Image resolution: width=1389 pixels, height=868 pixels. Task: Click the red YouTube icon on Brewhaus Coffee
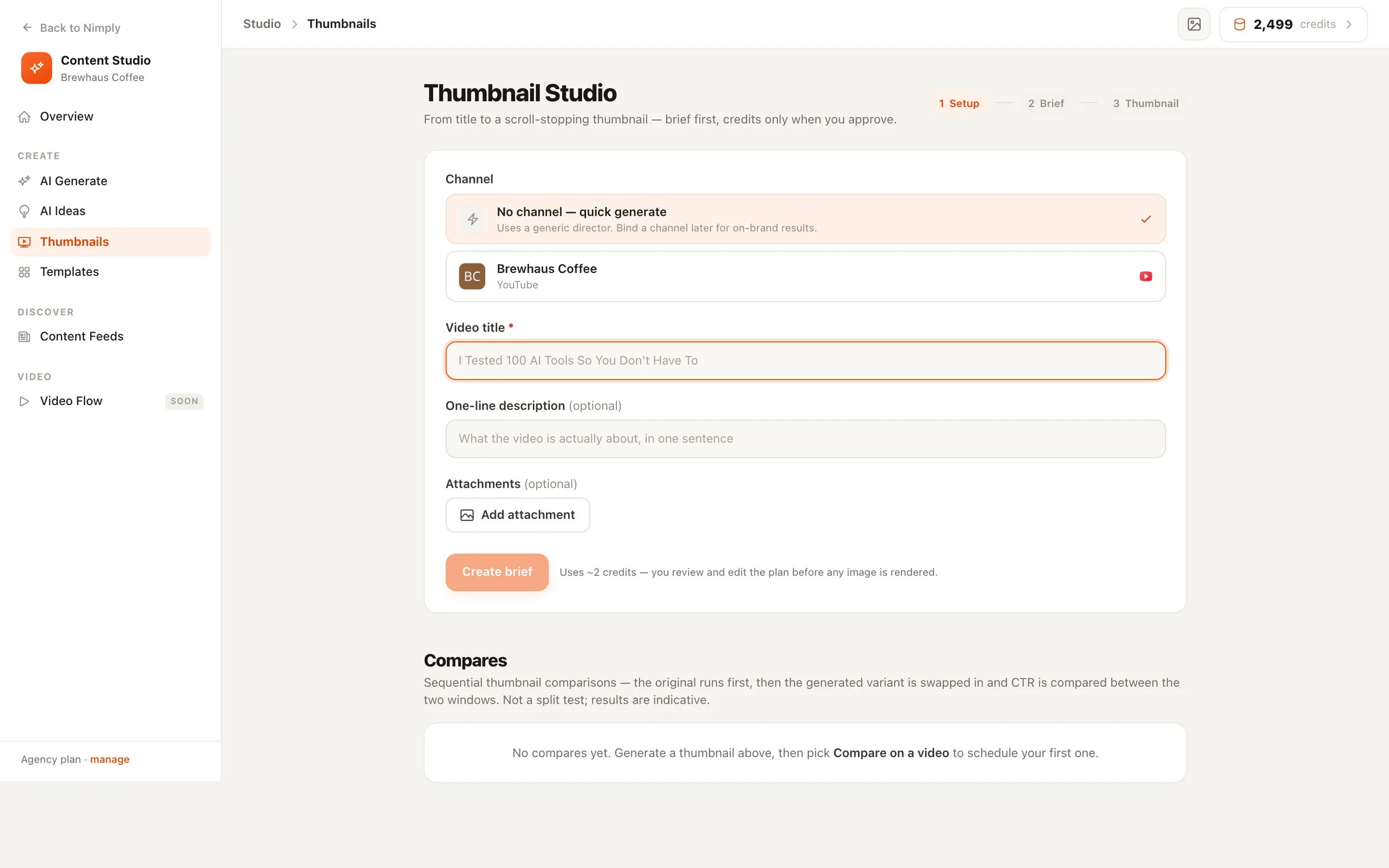coord(1146,276)
